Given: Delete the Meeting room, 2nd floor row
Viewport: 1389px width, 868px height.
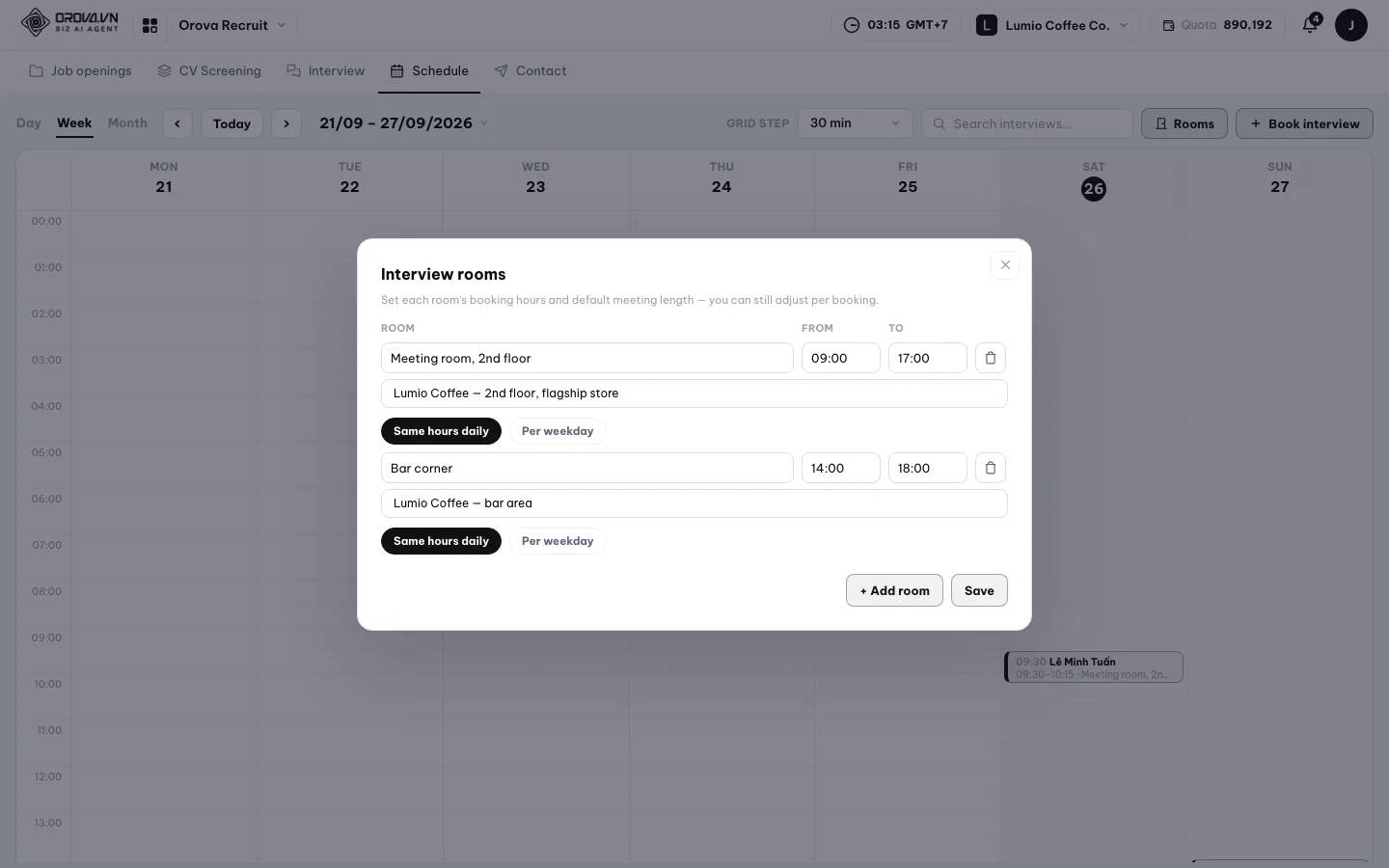Looking at the screenshot, I should pyautogui.click(x=991, y=358).
